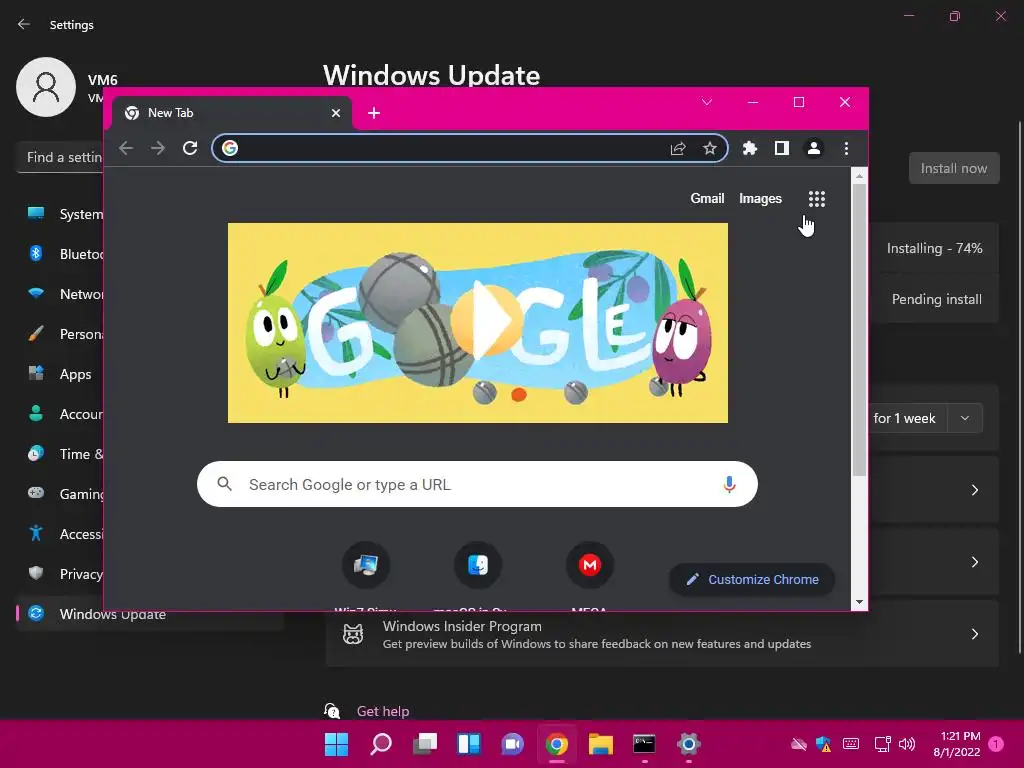
Task: Open Widgets from taskbar
Action: (469, 744)
